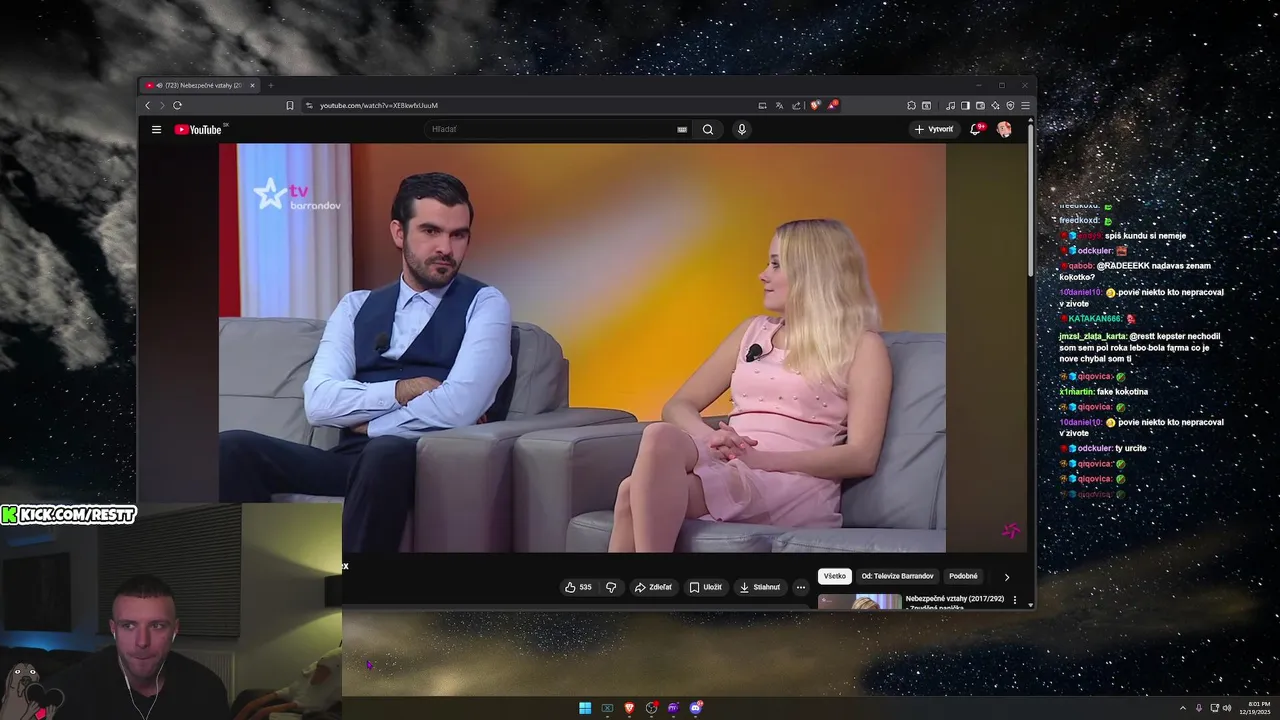The width and height of the screenshot is (1280, 720).
Task: Bookmark this page in the browser
Action: [290, 105]
